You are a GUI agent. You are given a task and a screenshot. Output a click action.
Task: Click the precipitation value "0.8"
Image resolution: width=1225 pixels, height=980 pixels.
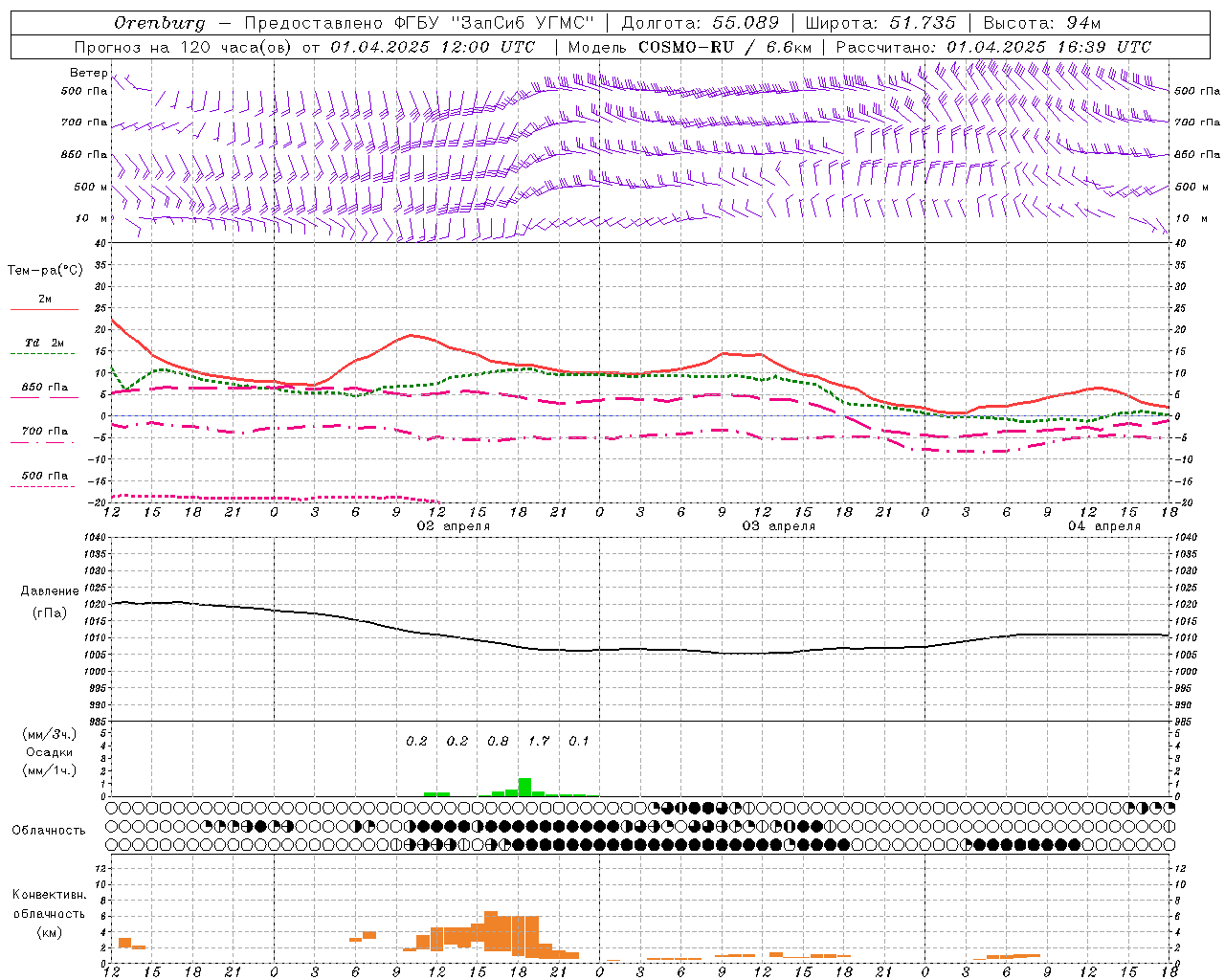coord(498,742)
